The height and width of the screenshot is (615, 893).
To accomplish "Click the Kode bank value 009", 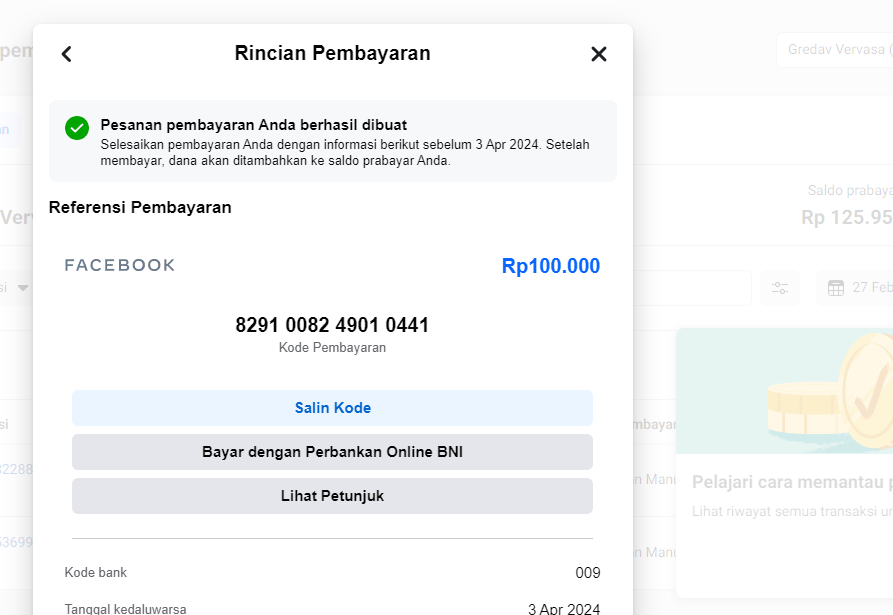I will tap(588, 573).
